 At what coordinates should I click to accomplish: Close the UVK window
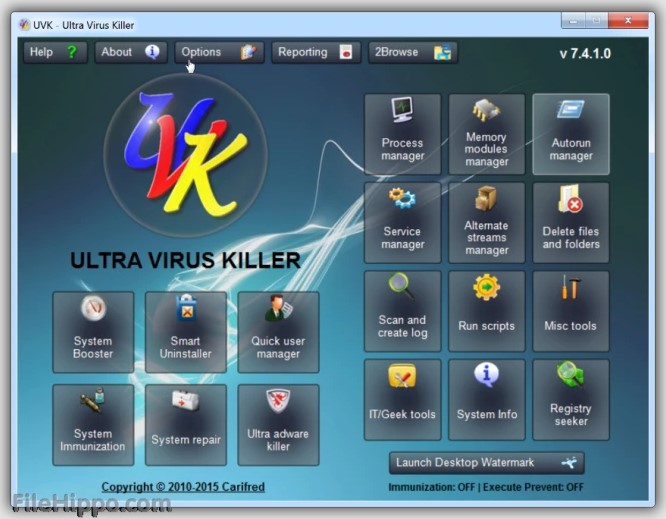[x=628, y=20]
